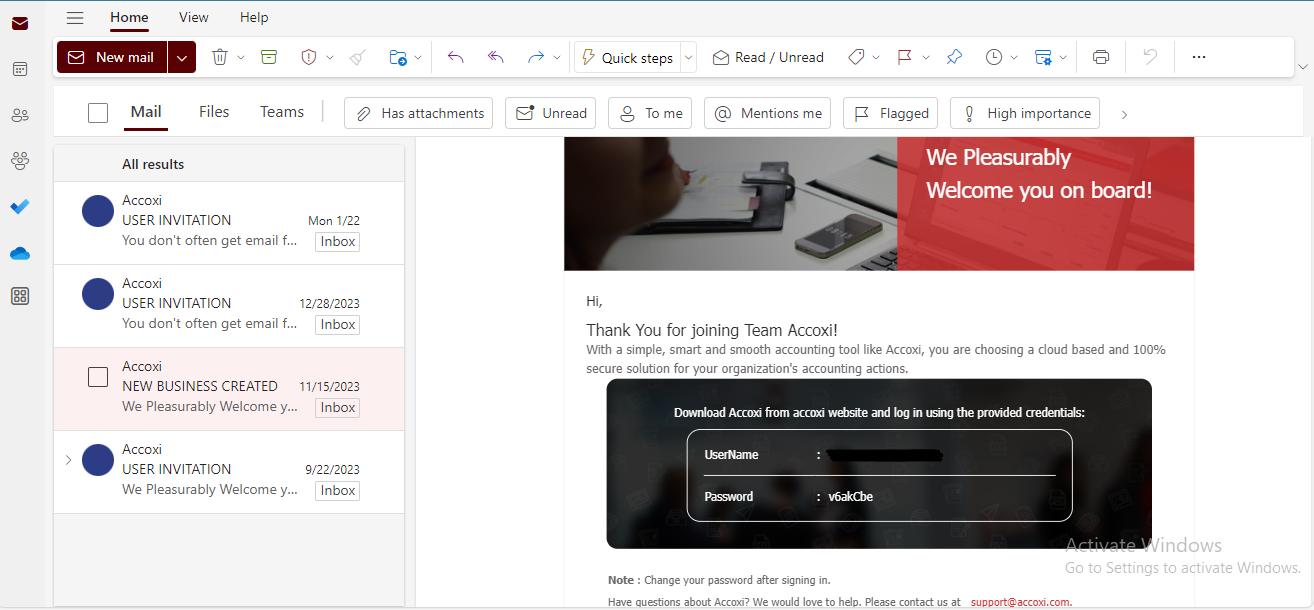This screenshot has height=610, width=1314.
Task: Open To Do checkmark app in sidebar
Action: tap(20, 207)
